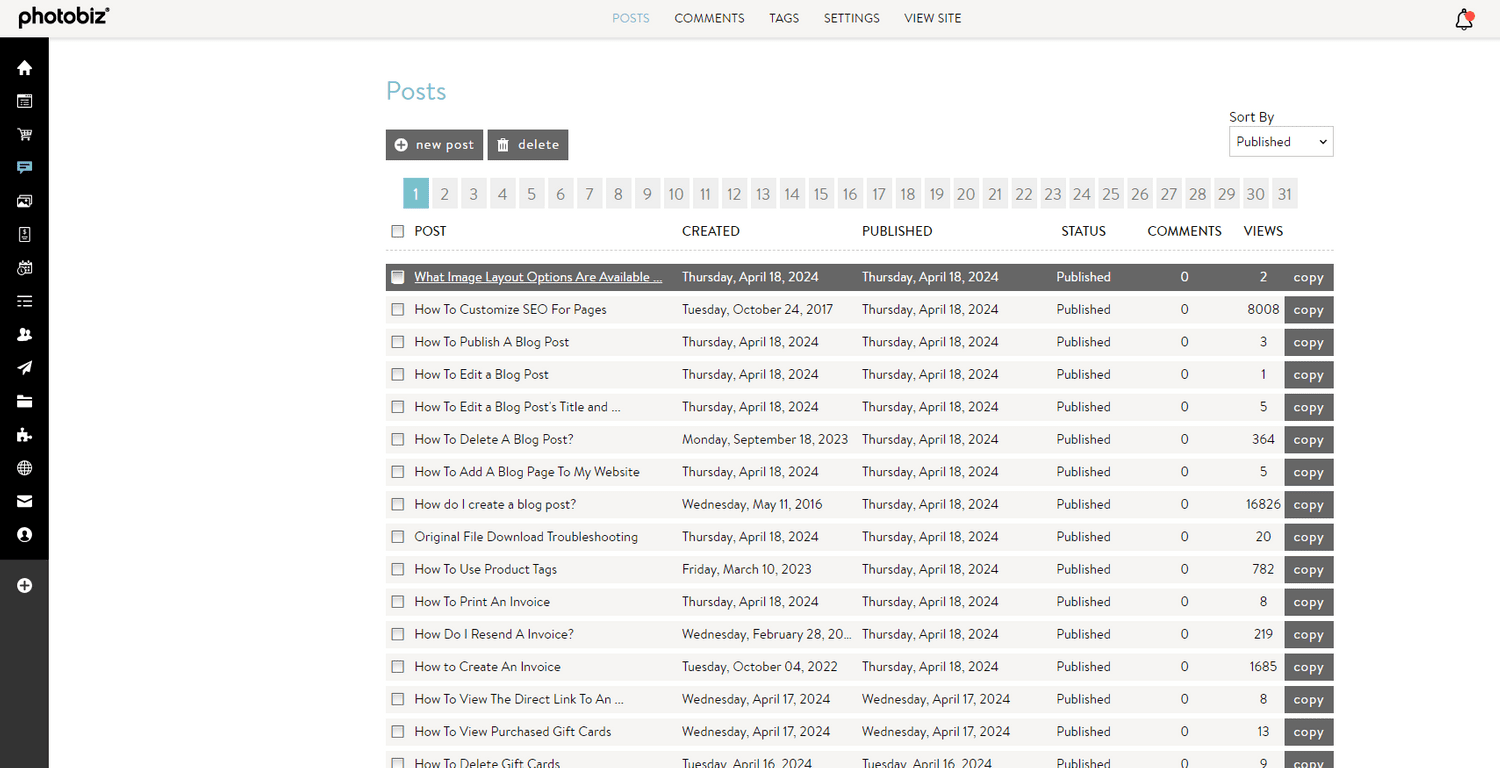The width and height of the screenshot is (1500, 768).
Task: Click the new post button
Action: pos(434,145)
